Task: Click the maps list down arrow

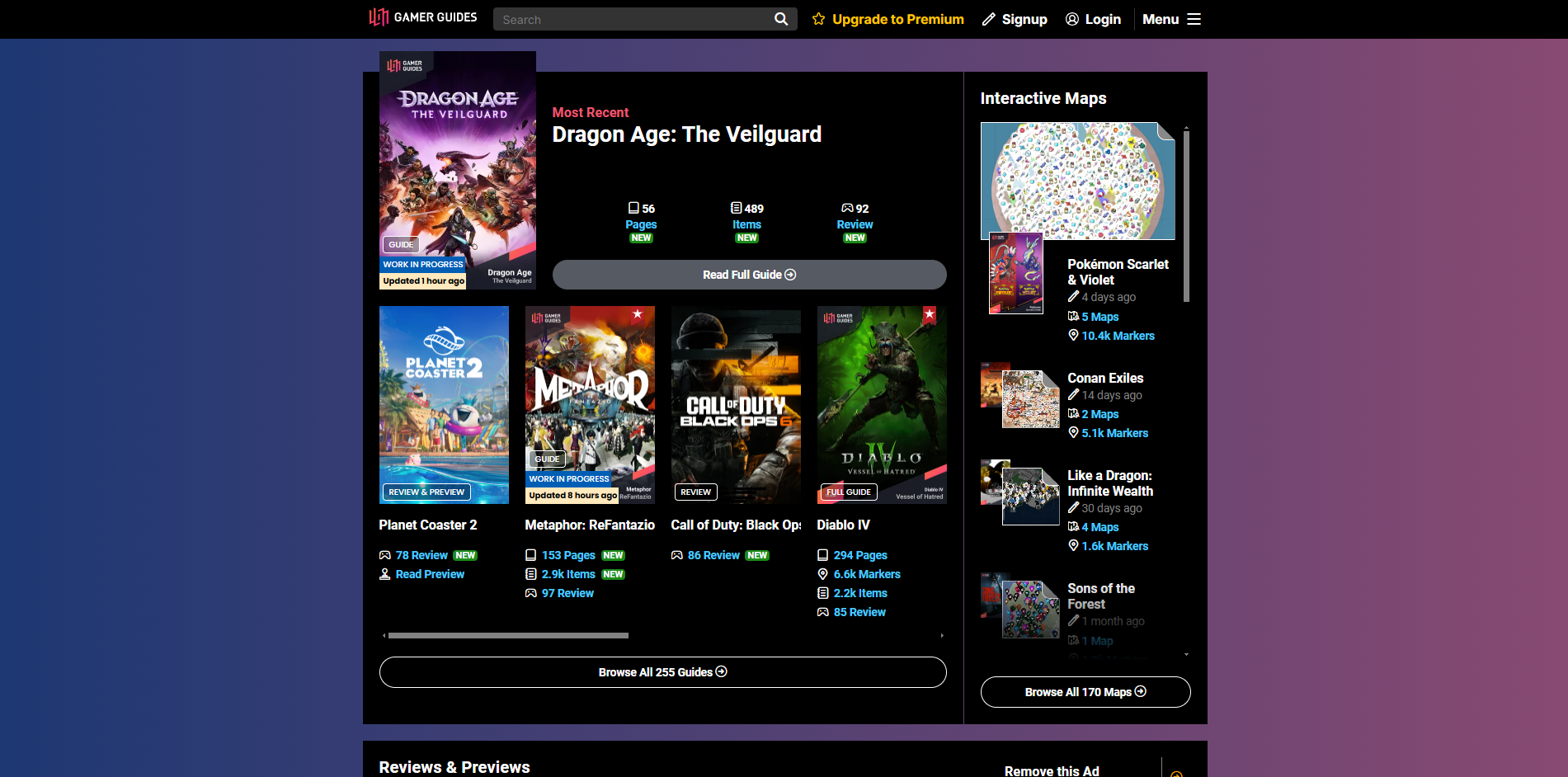Action: tap(1186, 655)
